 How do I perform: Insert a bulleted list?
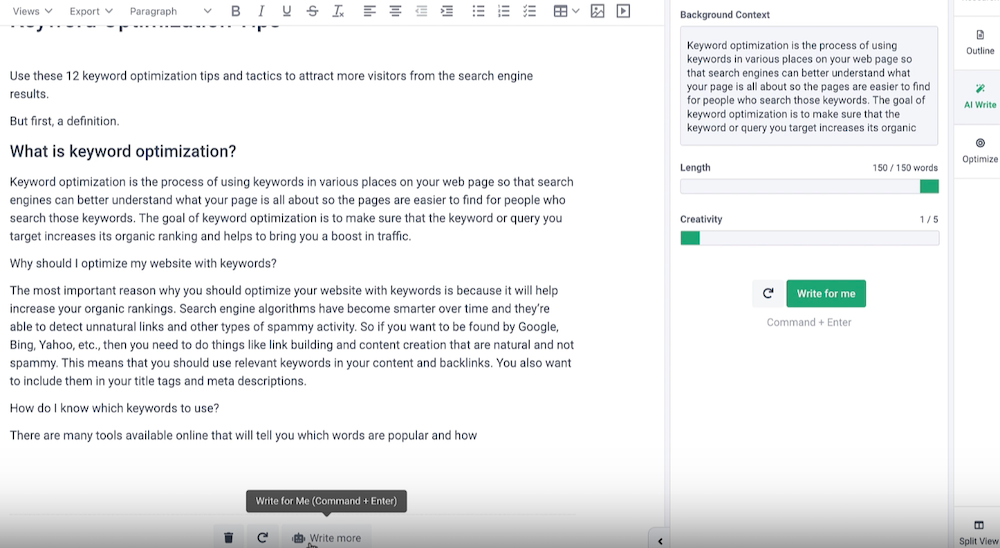(478, 11)
